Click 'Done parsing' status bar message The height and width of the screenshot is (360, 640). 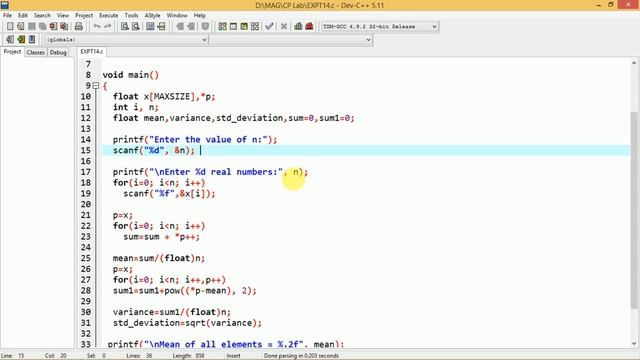tap(301, 356)
